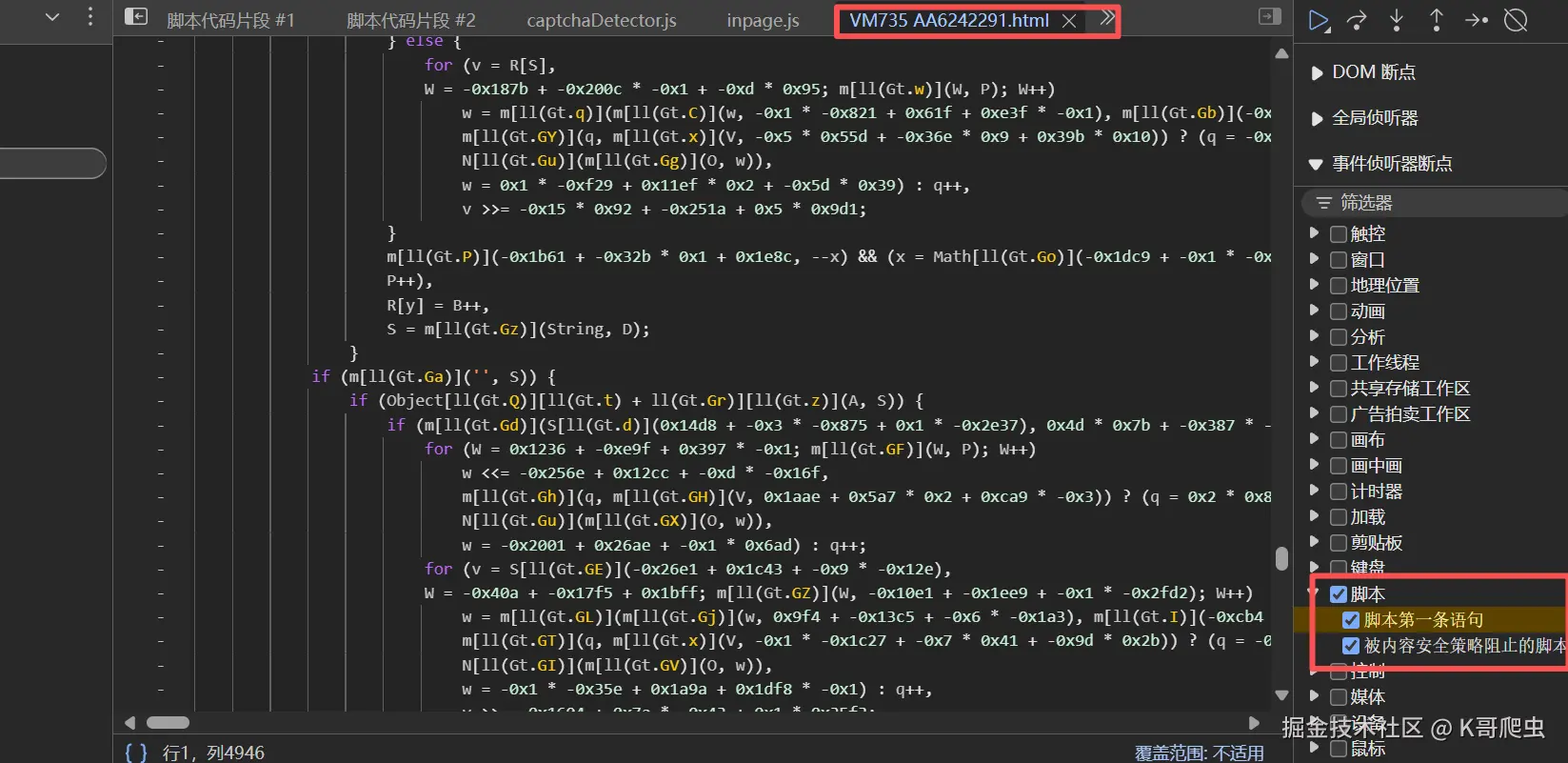Enable the 工作线程 breakpoint checkbox
The width and height of the screenshot is (1568, 763).
(1339, 363)
